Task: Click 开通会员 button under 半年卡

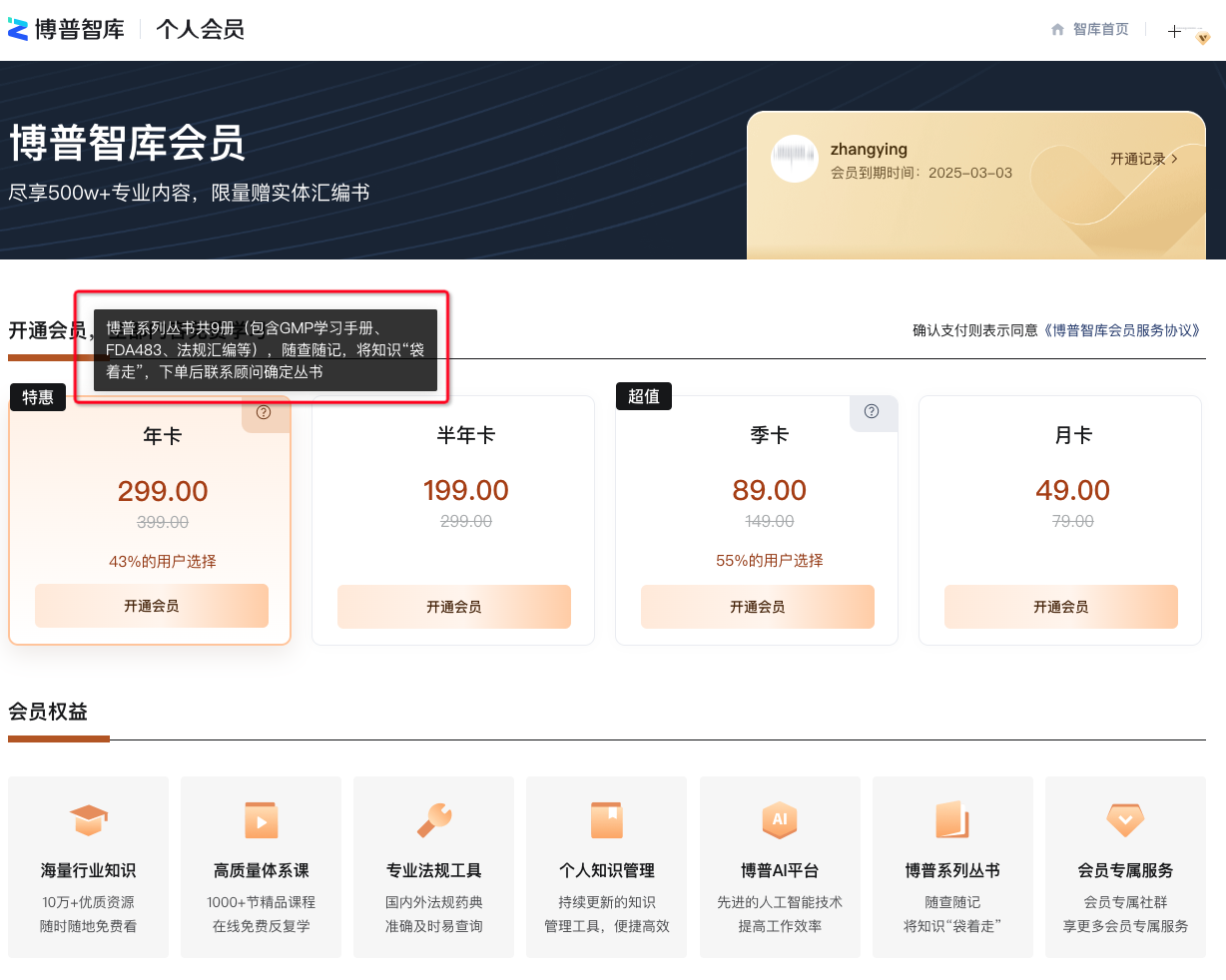Action: point(454,607)
